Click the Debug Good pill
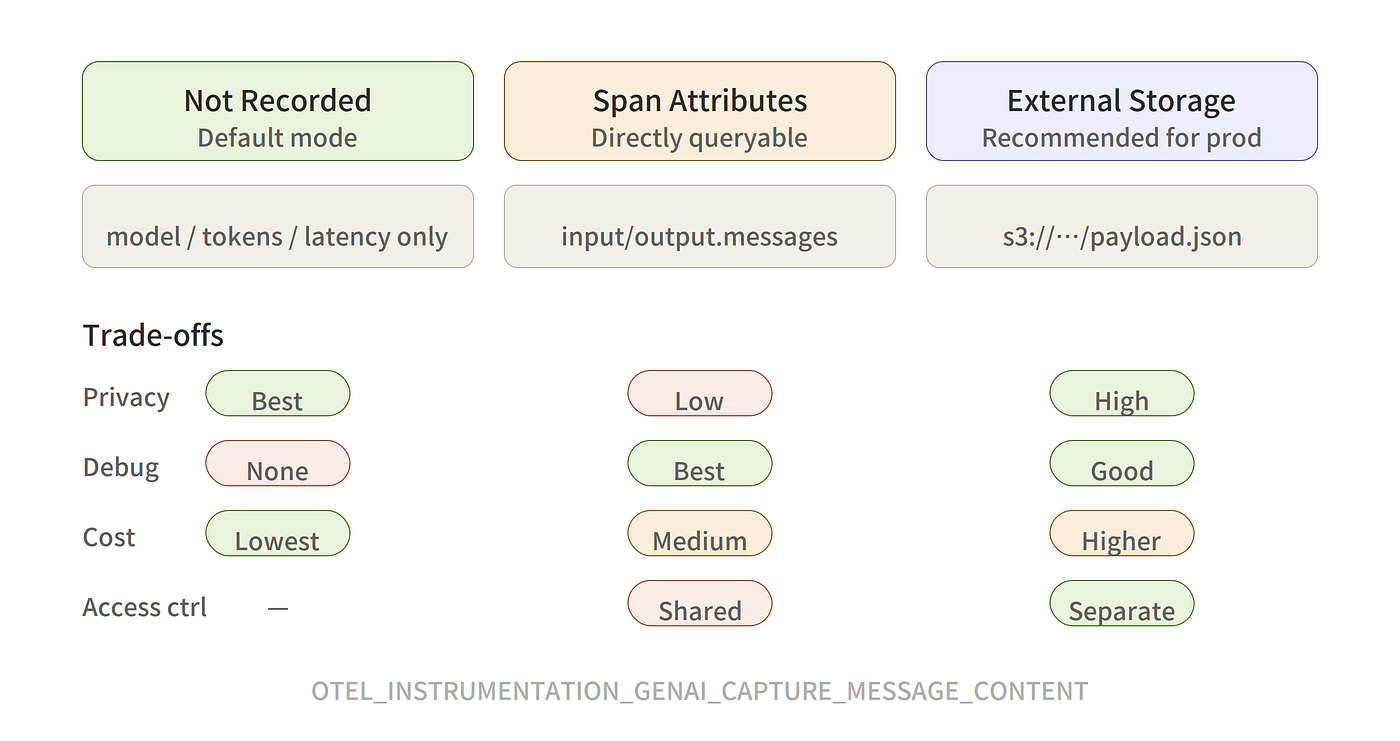Screen dimensions: 1400x741 (x=1121, y=463)
